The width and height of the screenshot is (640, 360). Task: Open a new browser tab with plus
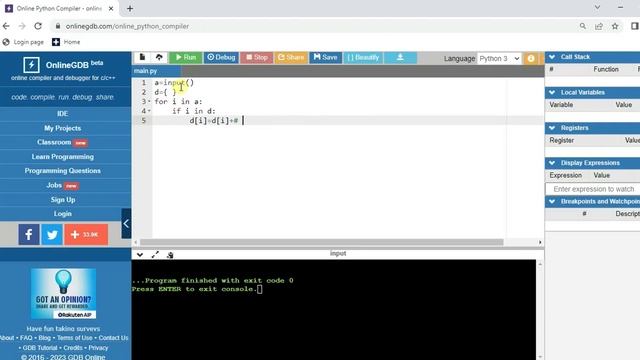click(x=130, y=8)
